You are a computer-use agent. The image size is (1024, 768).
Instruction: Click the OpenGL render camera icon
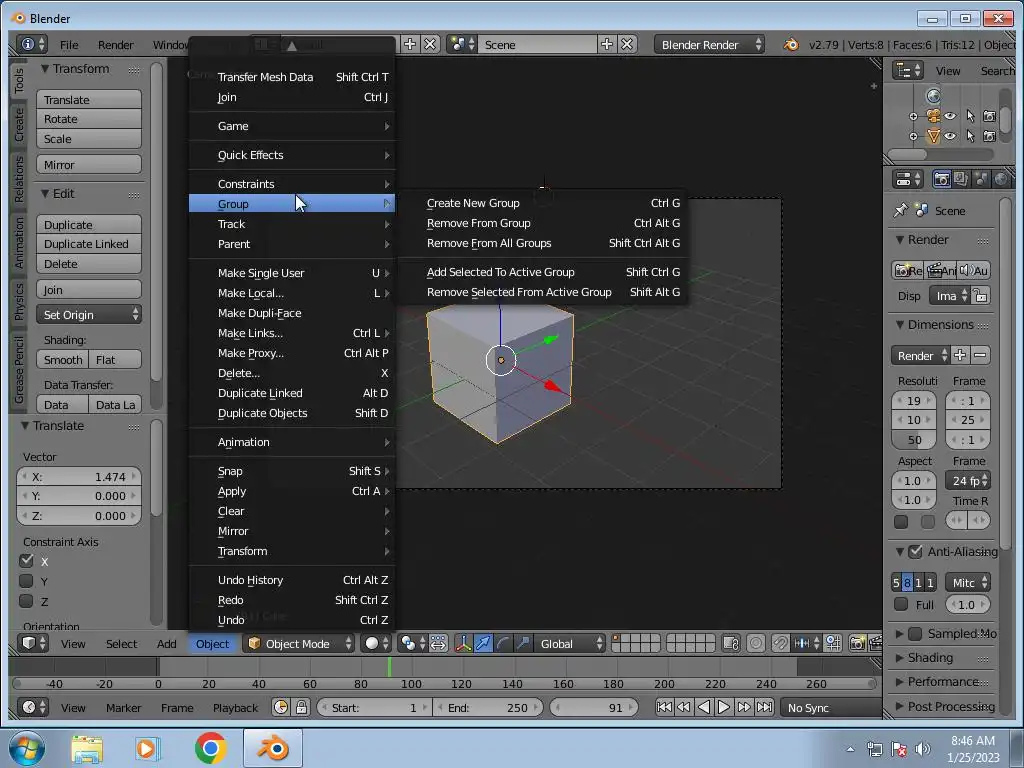857,643
